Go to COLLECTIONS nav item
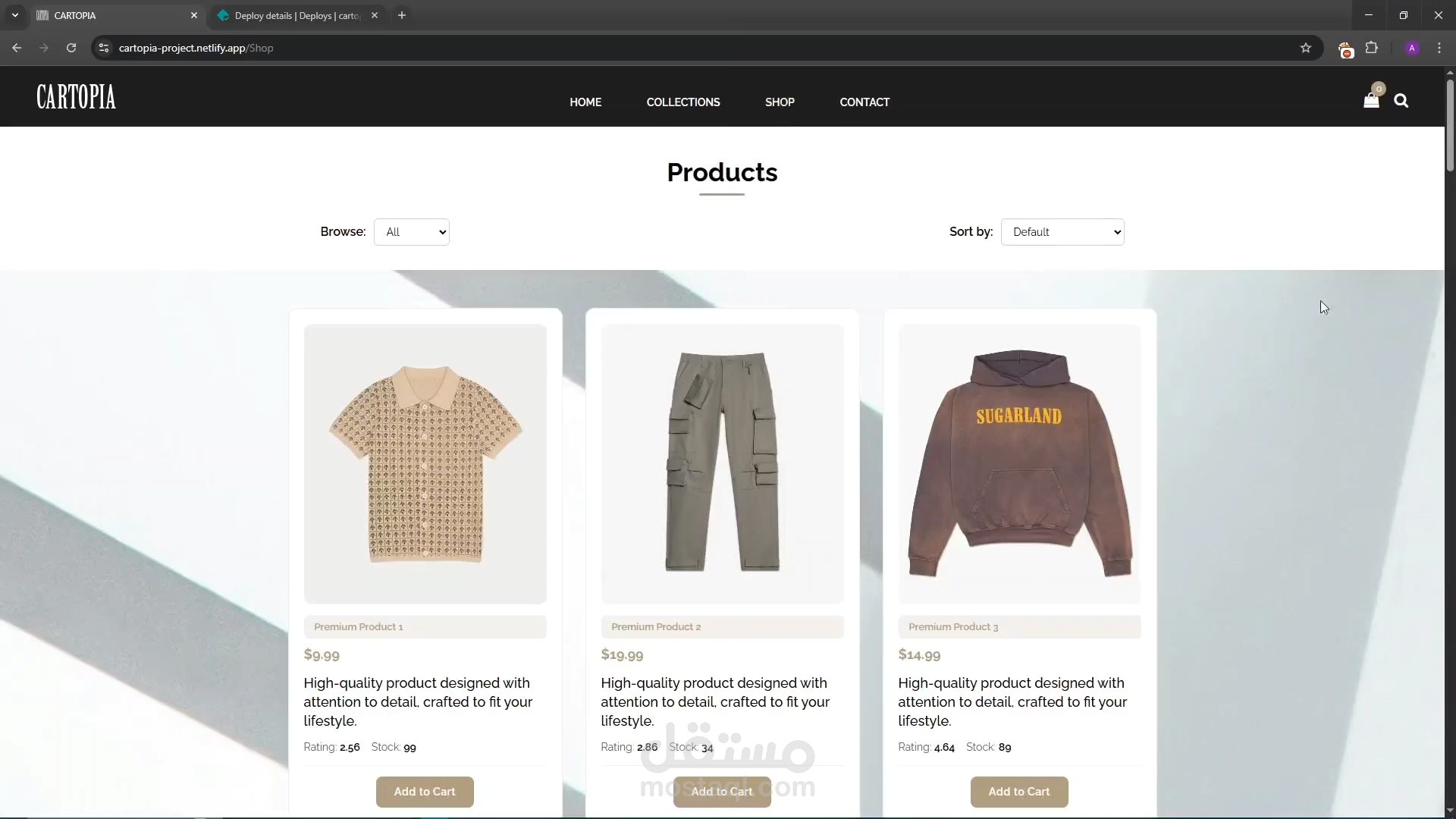This screenshot has width=1456, height=819. point(682,102)
